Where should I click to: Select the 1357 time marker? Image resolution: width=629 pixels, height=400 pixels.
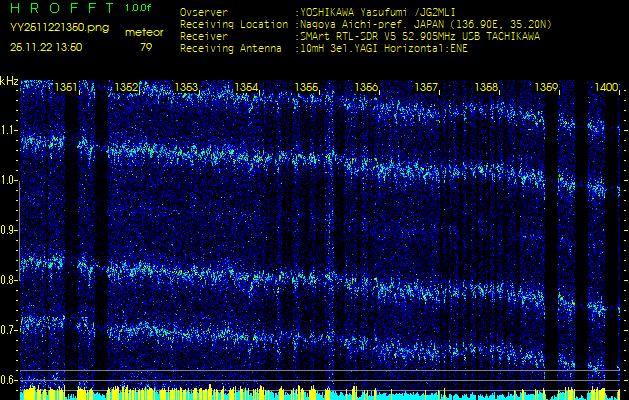click(427, 88)
